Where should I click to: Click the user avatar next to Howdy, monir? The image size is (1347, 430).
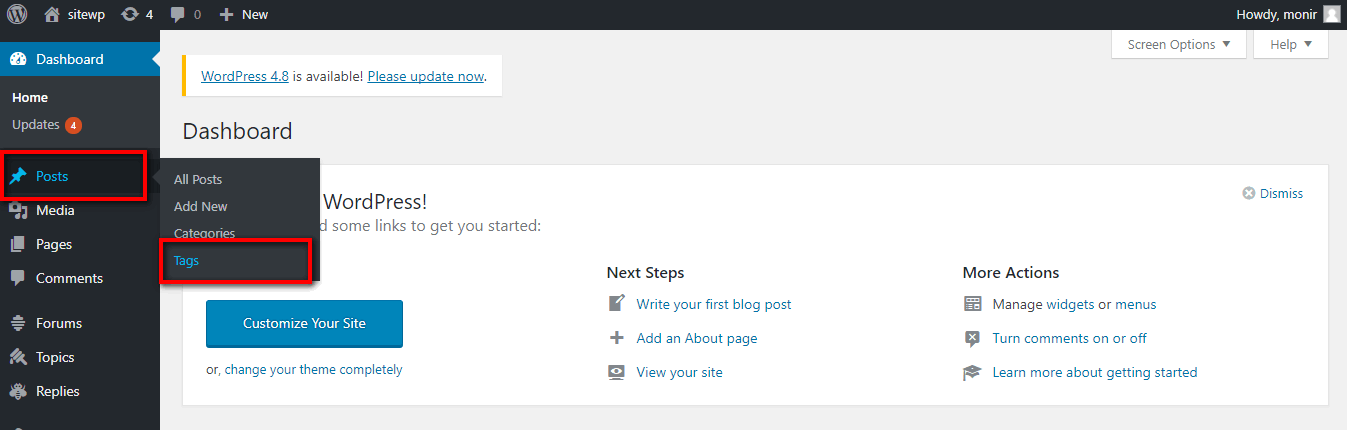point(1331,14)
